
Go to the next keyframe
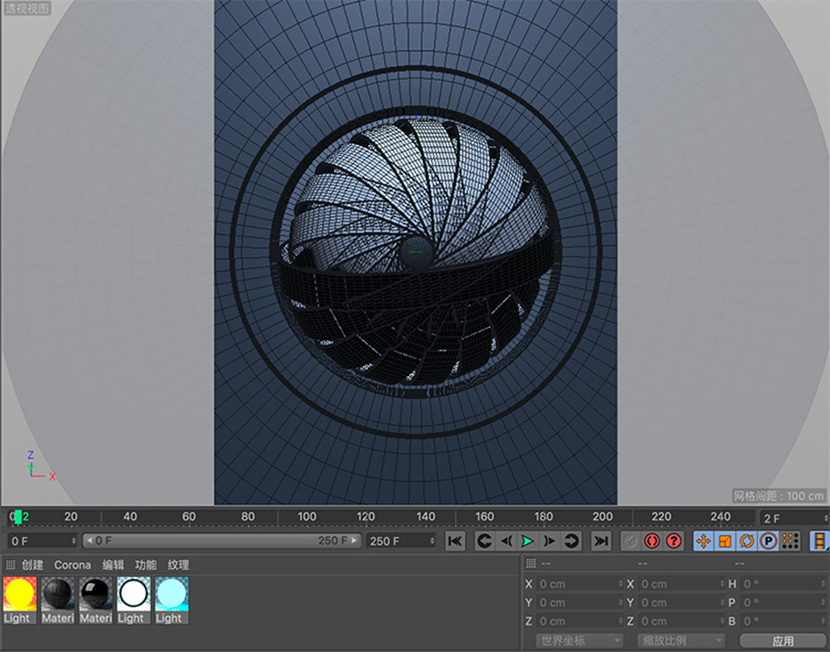click(572, 541)
